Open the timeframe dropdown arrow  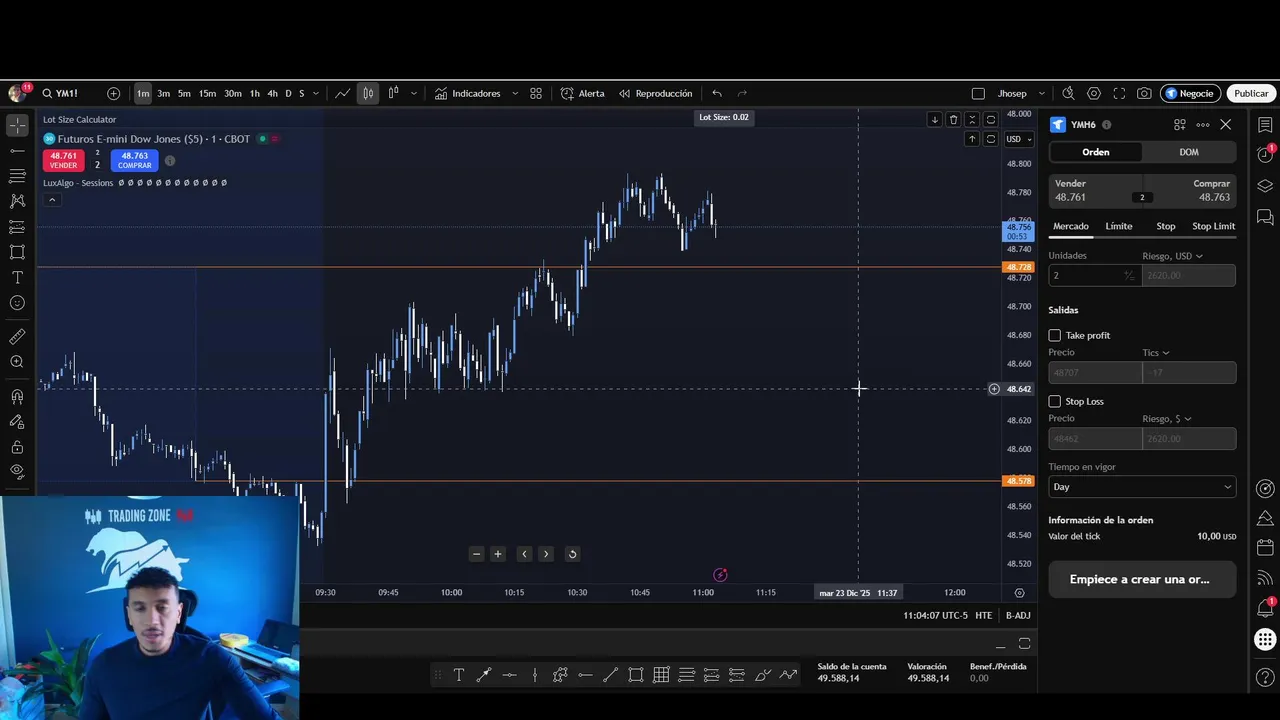pyautogui.click(x=316, y=93)
